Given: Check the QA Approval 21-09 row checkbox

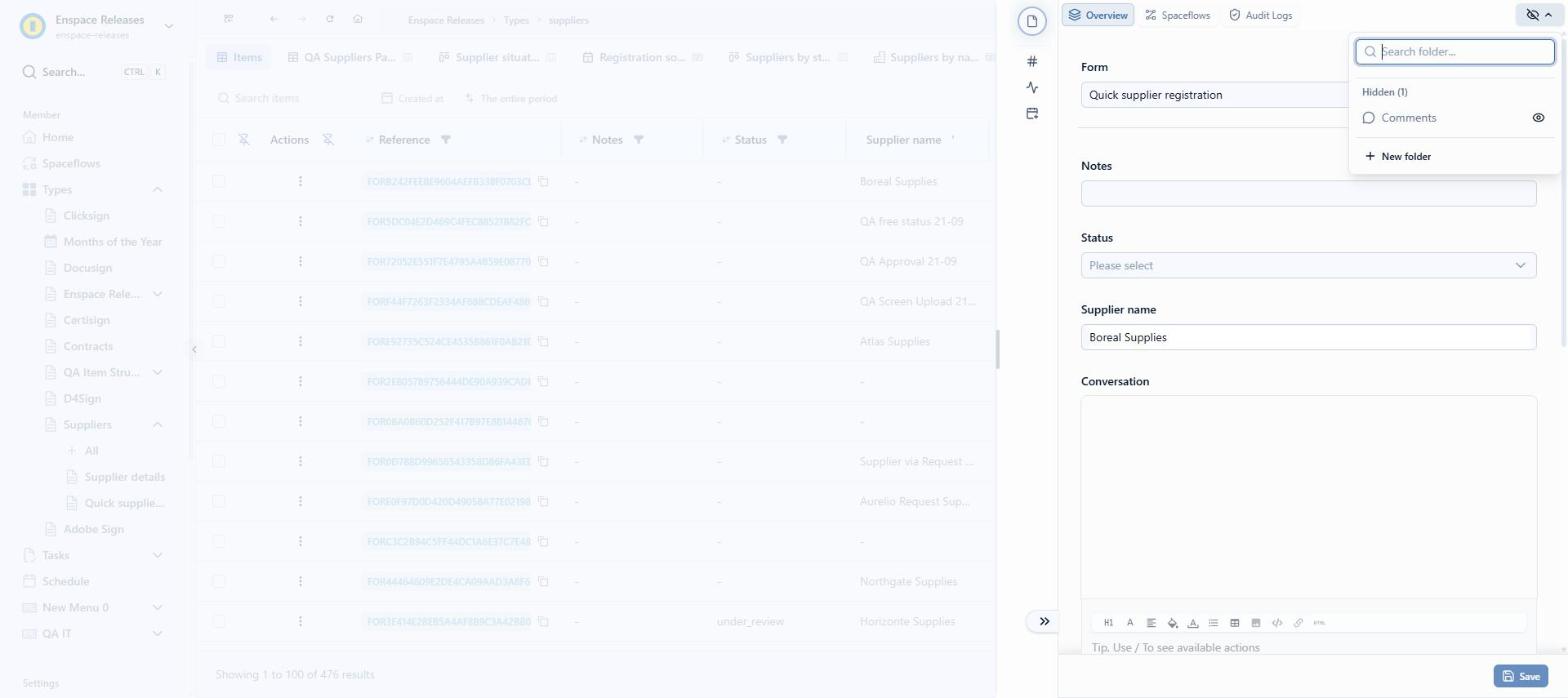Looking at the screenshot, I should click(219, 261).
